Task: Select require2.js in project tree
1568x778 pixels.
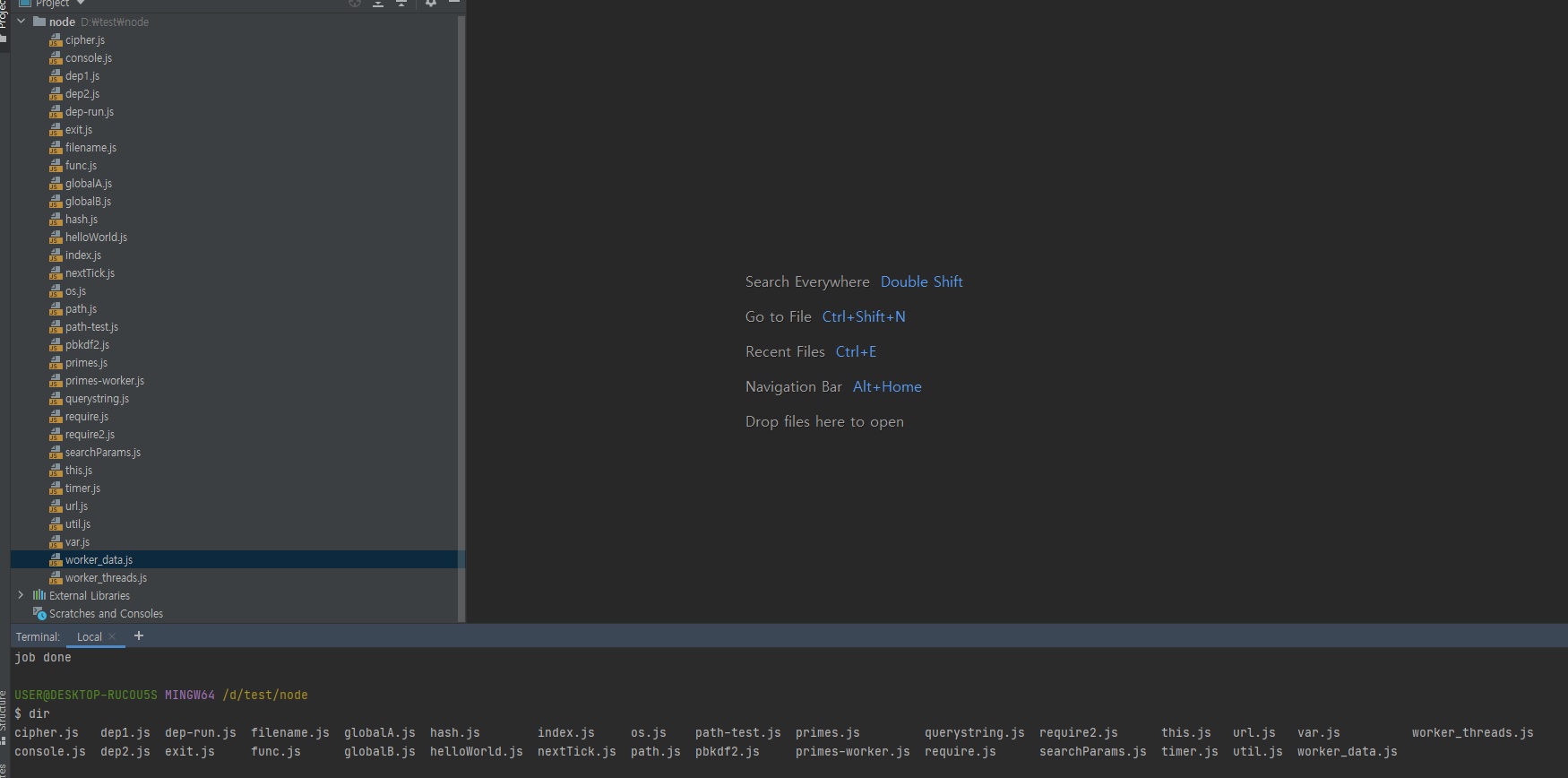Action: coord(90,435)
